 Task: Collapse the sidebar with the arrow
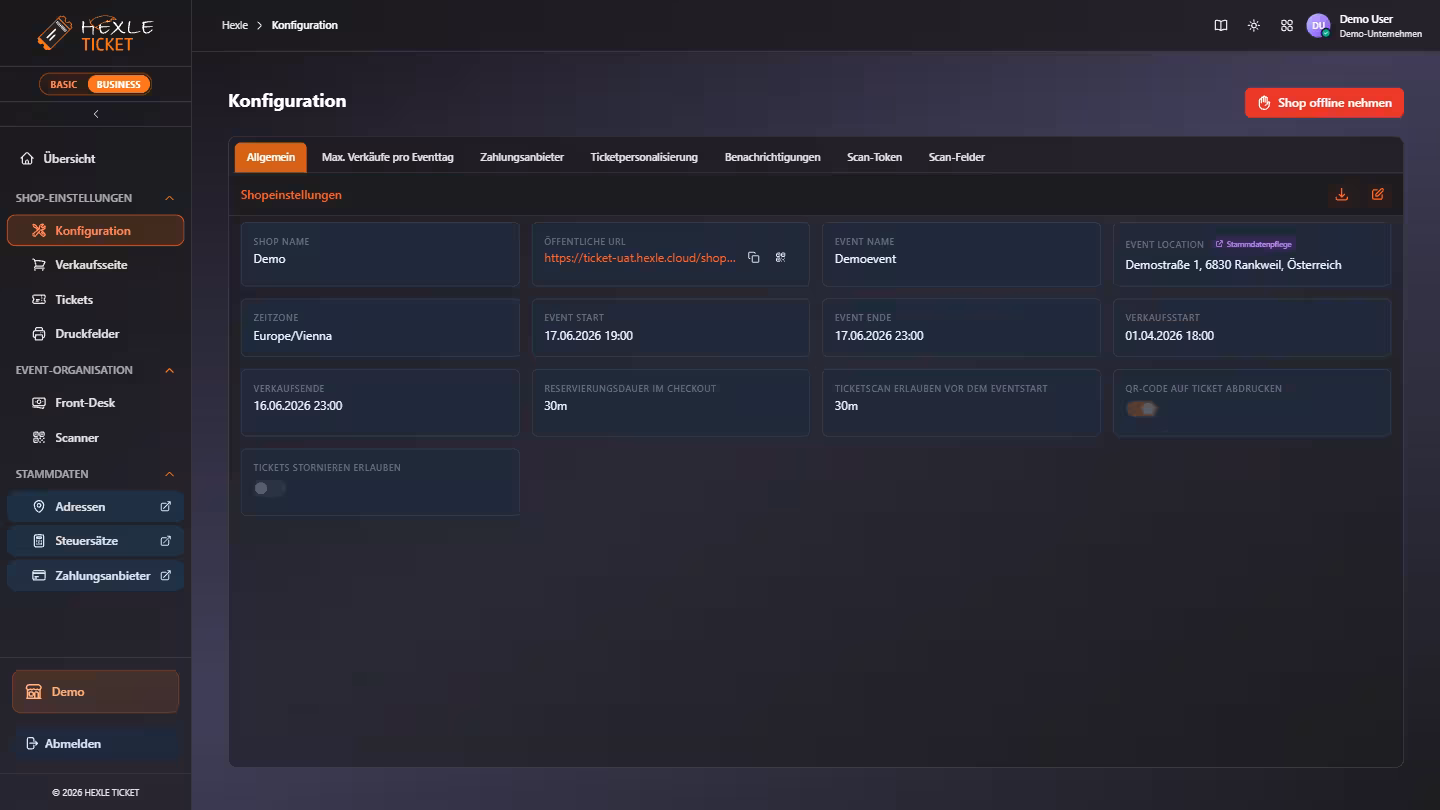96,114
